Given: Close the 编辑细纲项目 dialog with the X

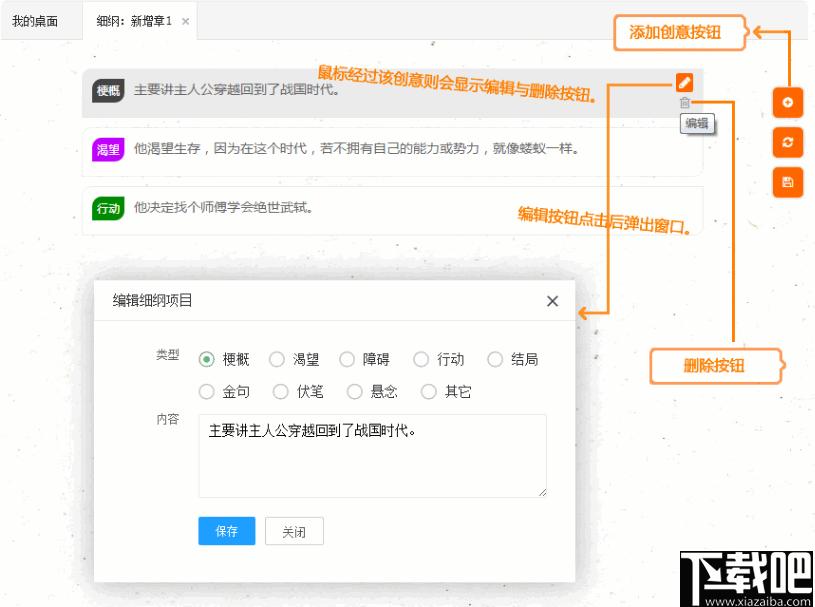Looking at the screenshot, I should point(552,301).
